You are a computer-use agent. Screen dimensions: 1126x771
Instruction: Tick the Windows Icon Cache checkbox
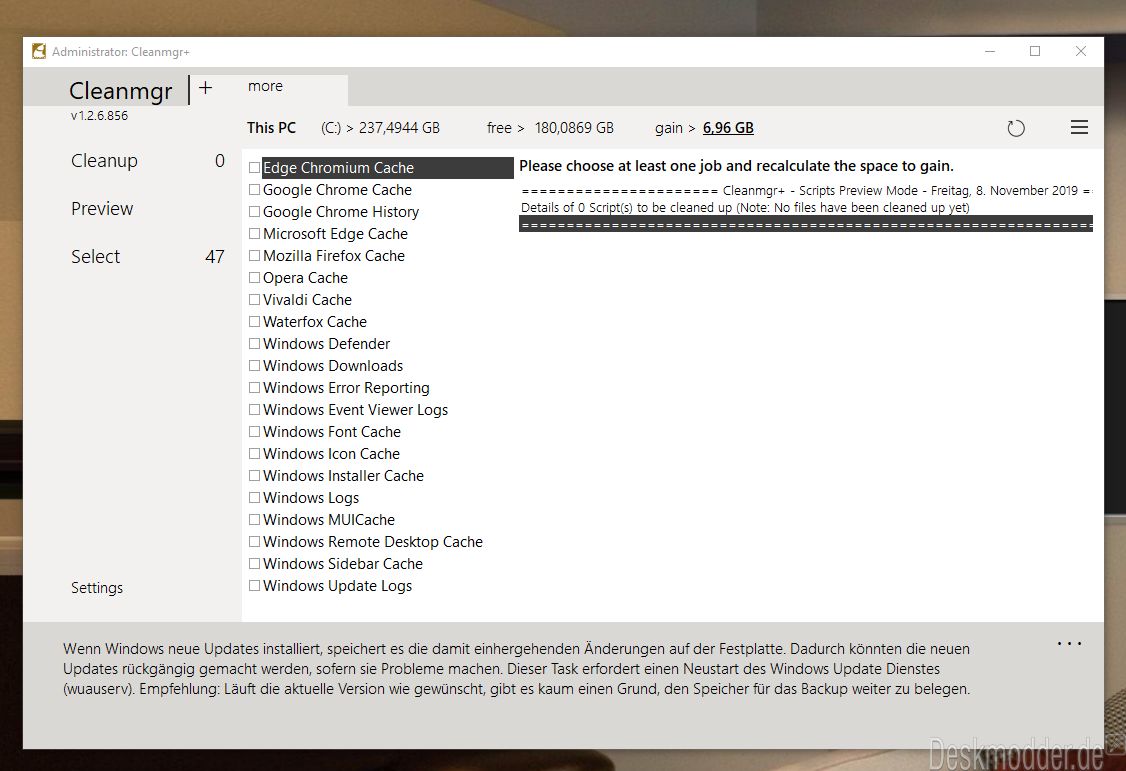pos(254,454)
